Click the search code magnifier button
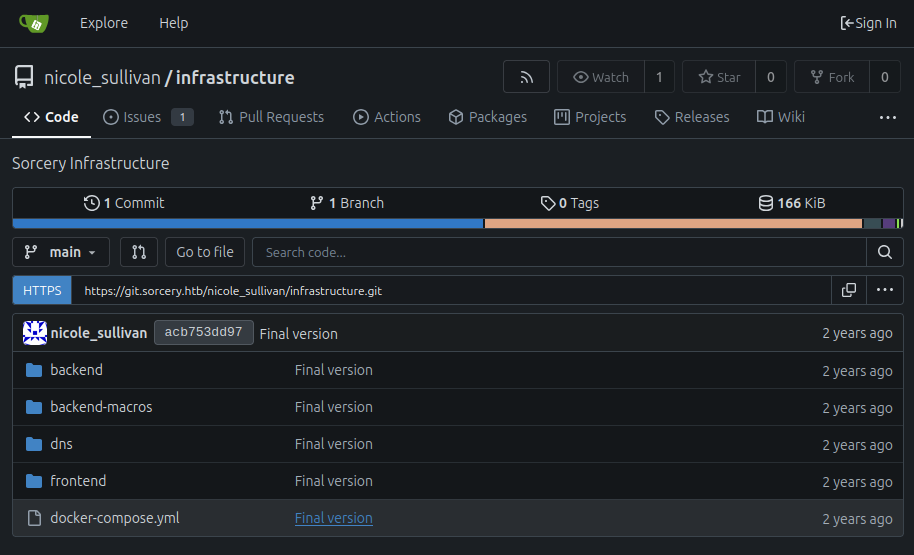The image size is (914, 555). (884, 252)
